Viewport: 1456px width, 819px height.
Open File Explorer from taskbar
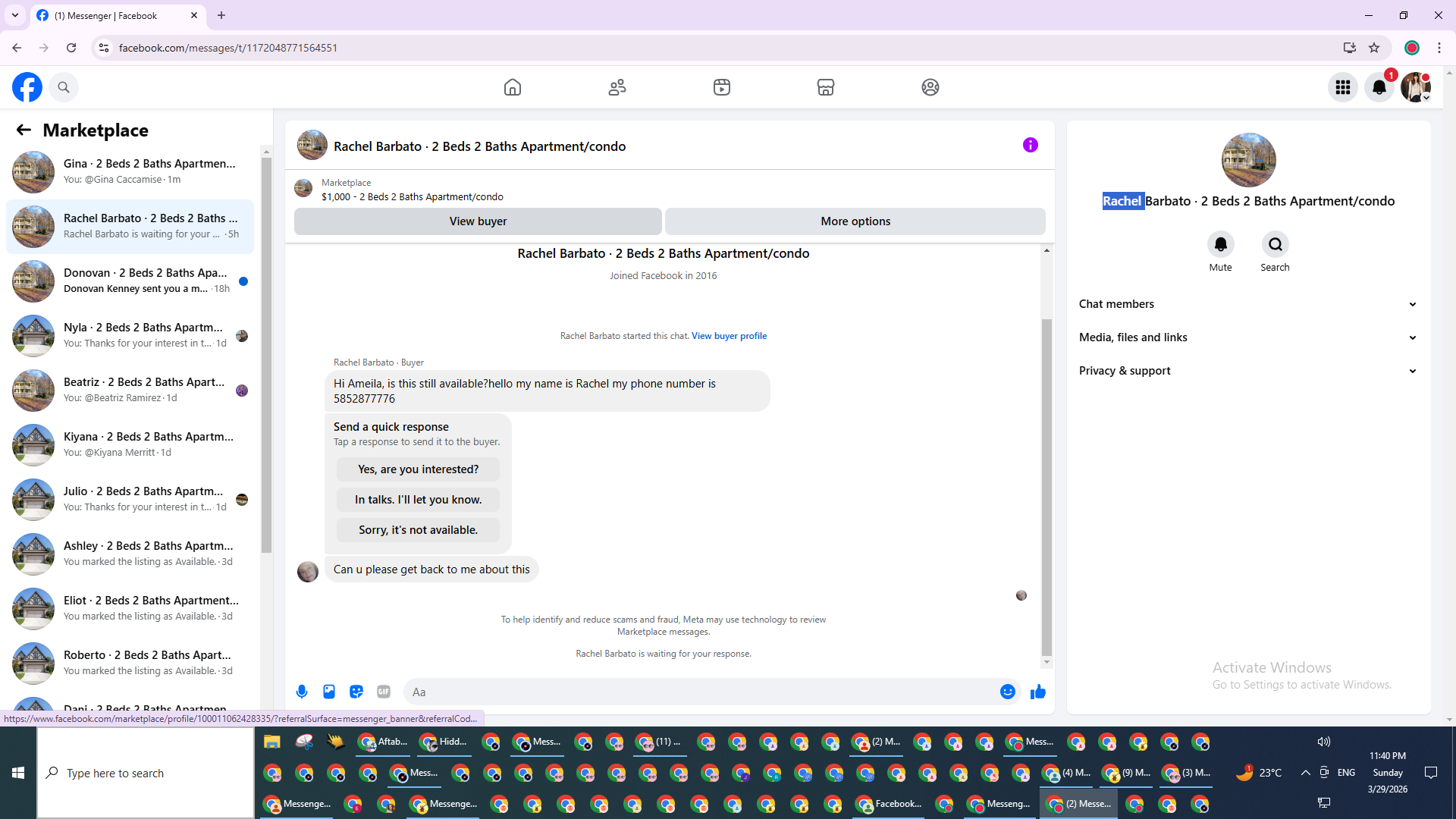pos(272,742)
